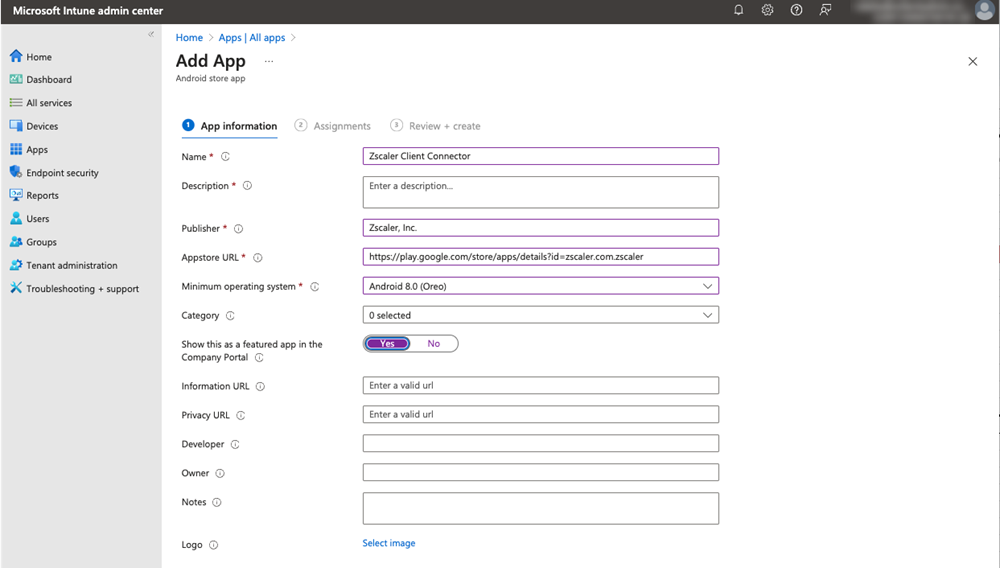Set featured app toggle to No
Viewport: 1000px width, 568px height.
(434, 344)
